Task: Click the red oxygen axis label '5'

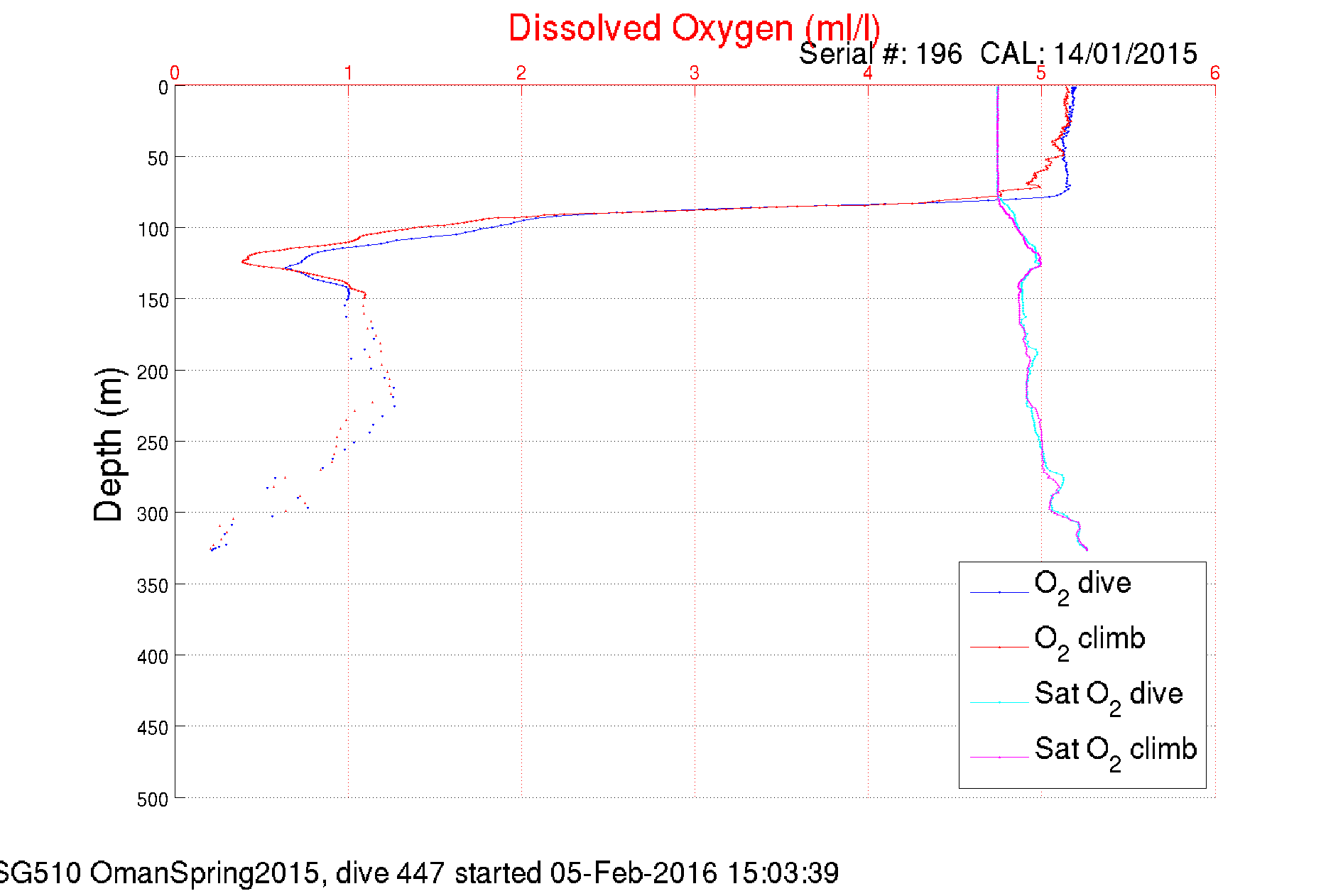Action: [1041, 72]
